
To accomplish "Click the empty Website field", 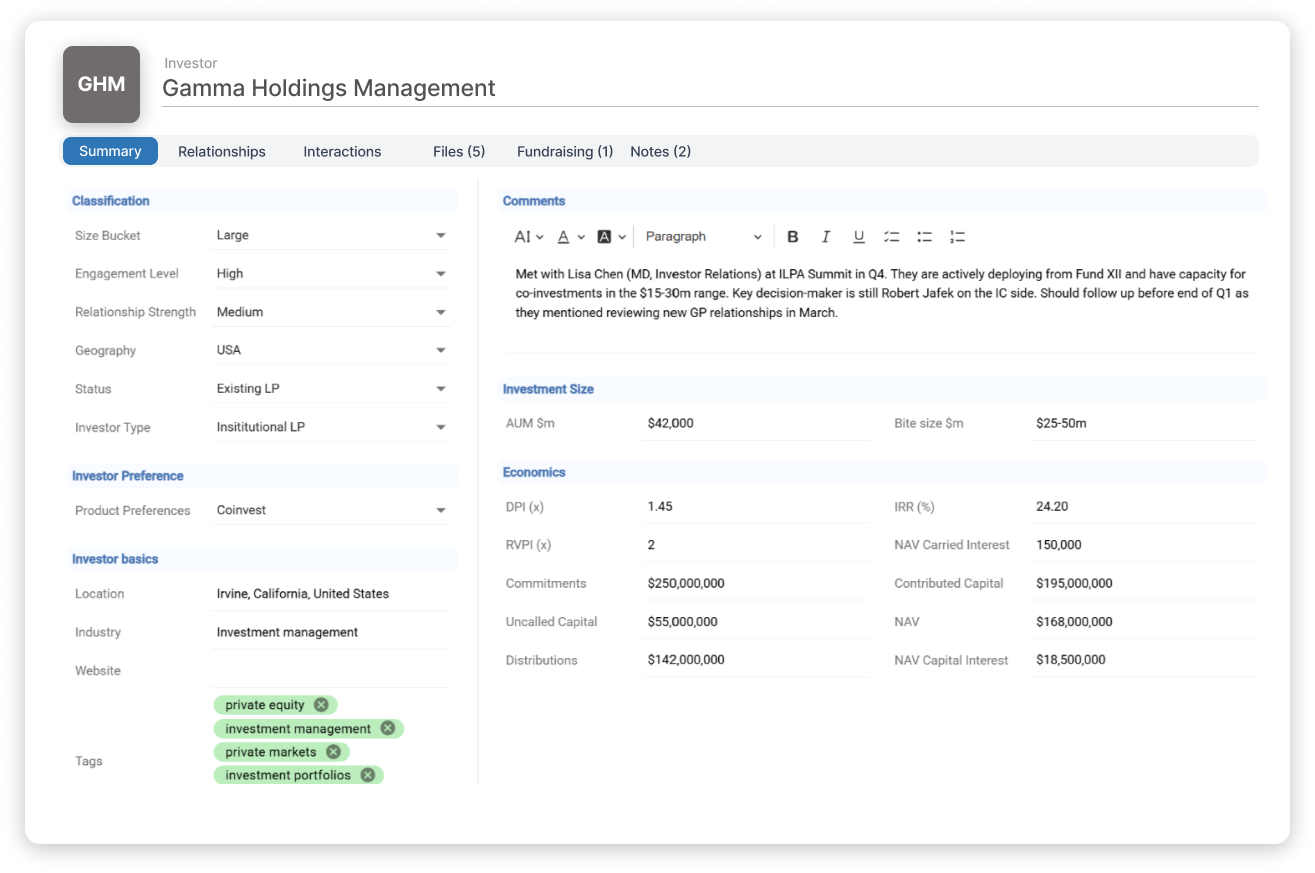I will pos(331,671).
